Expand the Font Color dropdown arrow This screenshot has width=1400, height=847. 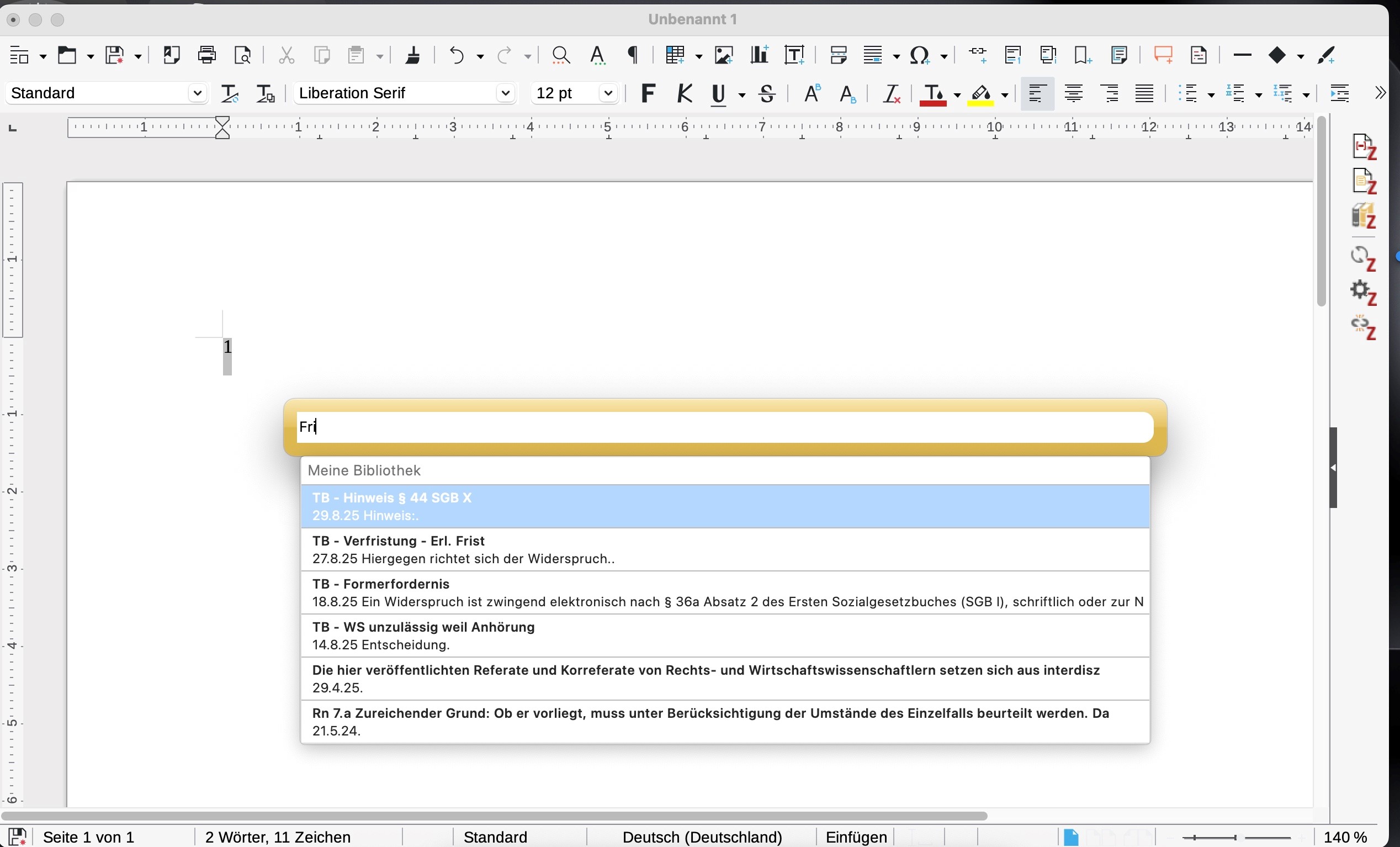[x=957, y=95]
